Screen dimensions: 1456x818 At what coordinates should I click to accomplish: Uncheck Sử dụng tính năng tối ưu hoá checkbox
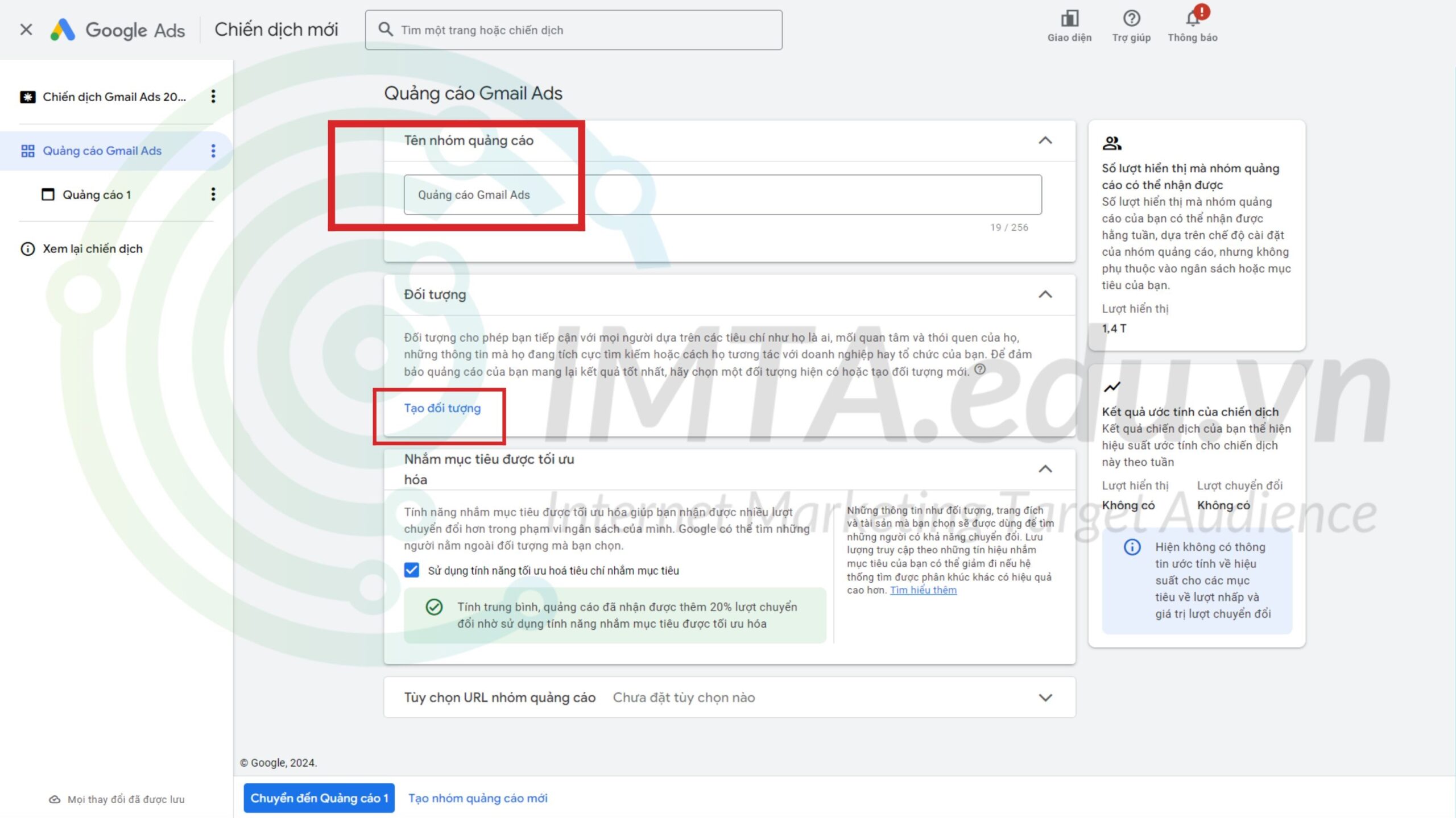pyautogui.click(x=412, y=570)
